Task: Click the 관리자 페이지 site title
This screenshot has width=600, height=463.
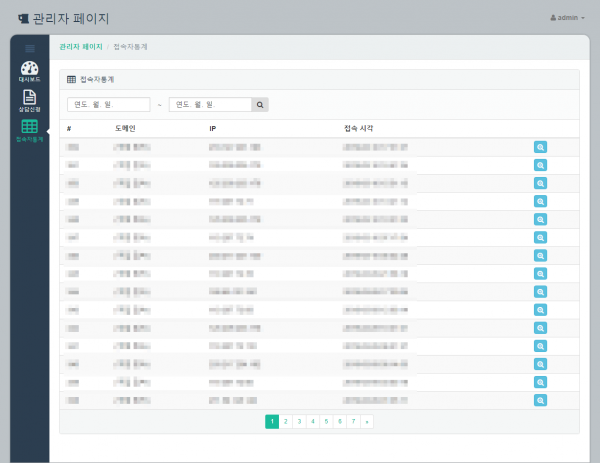Action: (71, 18)
